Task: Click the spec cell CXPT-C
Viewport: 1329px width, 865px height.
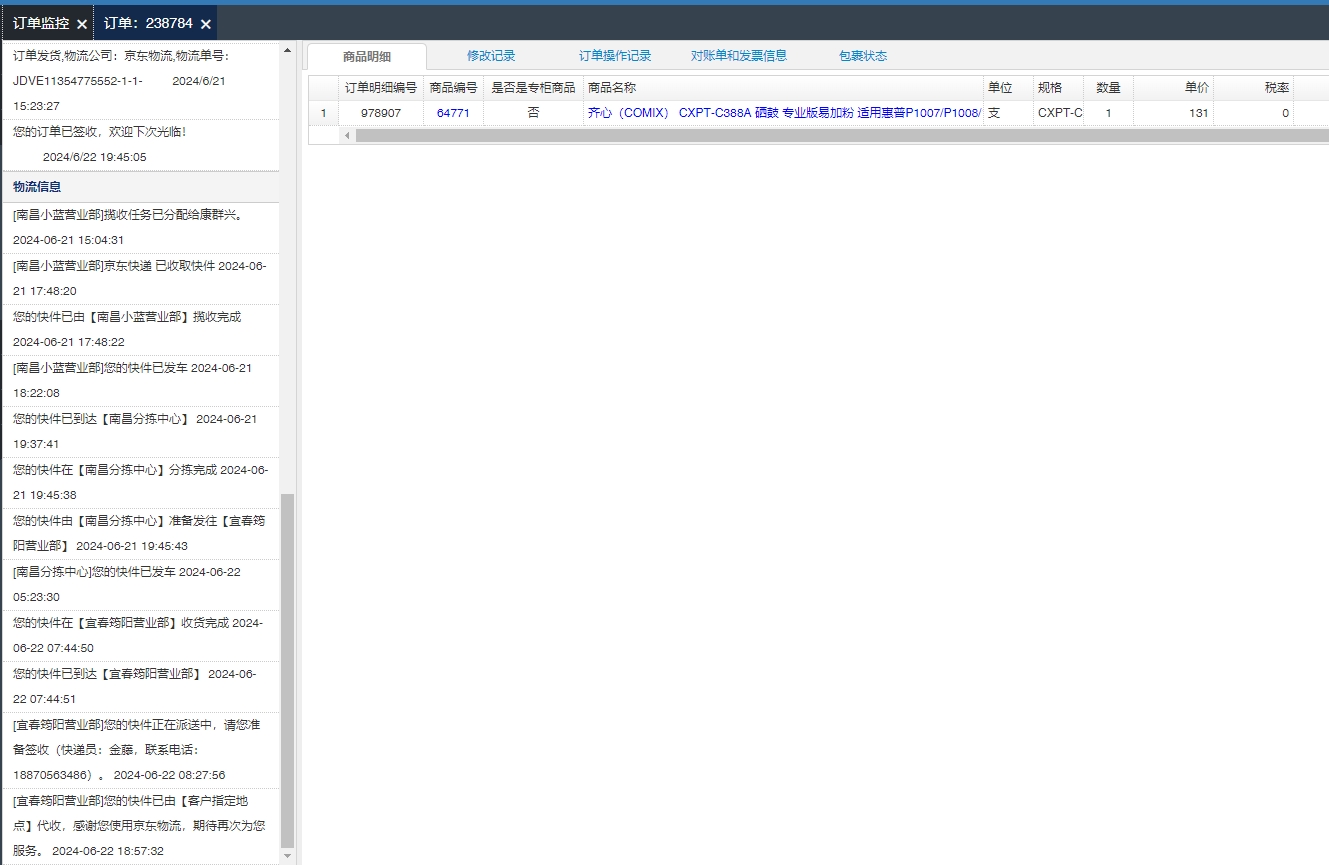Action: click(x=1058, y=113)
